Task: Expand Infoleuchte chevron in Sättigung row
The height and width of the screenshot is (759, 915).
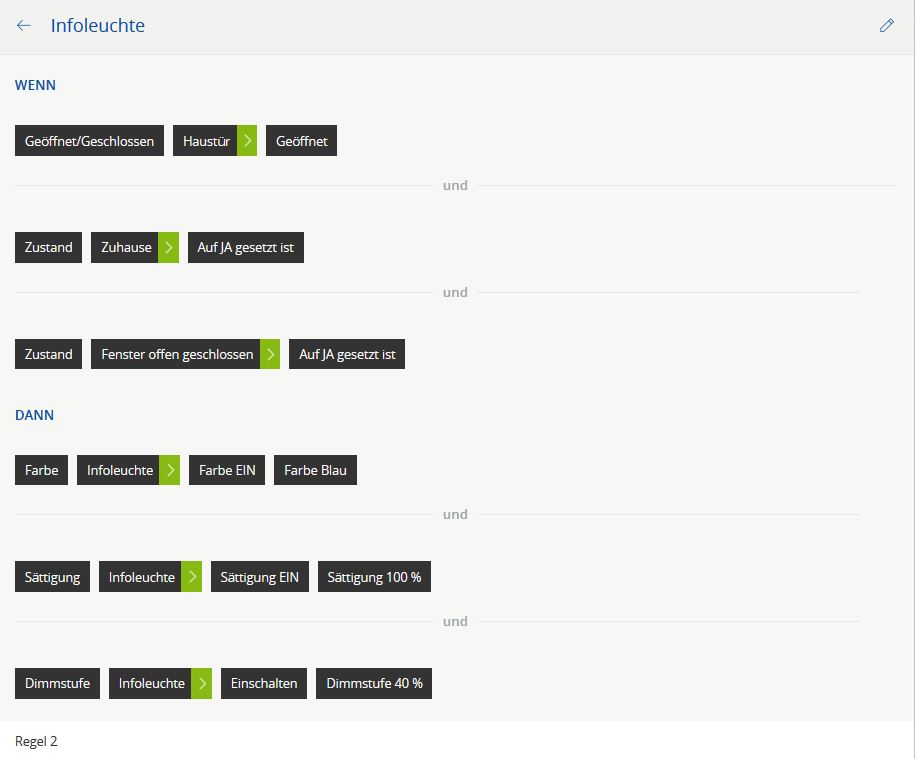Action: coord(192,577)
